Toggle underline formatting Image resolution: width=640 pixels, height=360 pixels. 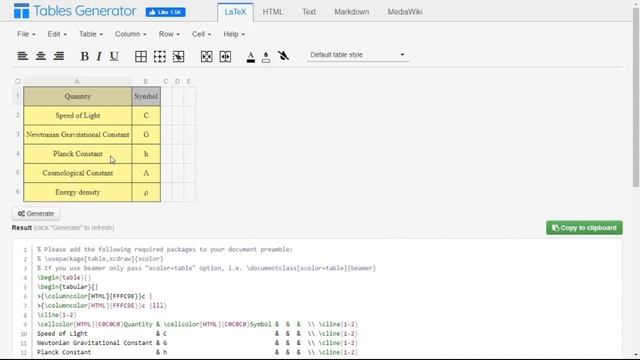click(x=114, y=56)
